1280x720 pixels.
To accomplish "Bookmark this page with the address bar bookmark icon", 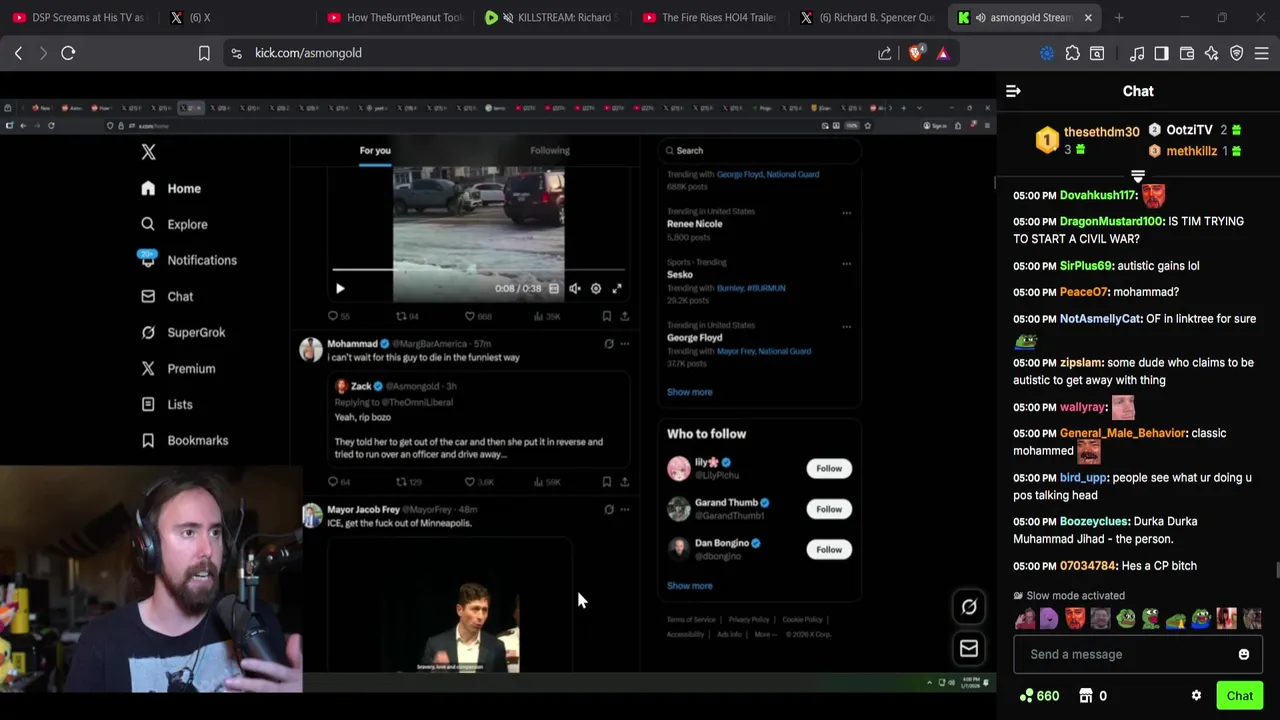I will click(204, 53).
